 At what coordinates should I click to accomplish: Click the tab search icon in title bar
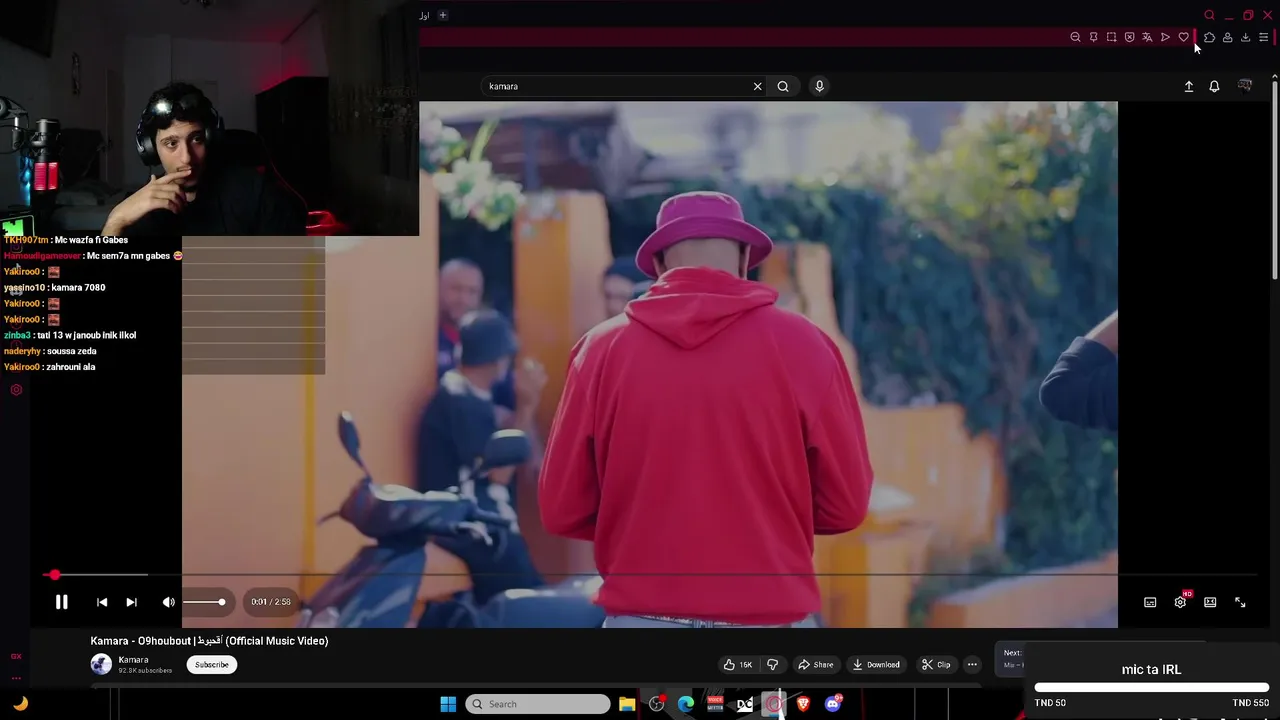[1209, 15]
